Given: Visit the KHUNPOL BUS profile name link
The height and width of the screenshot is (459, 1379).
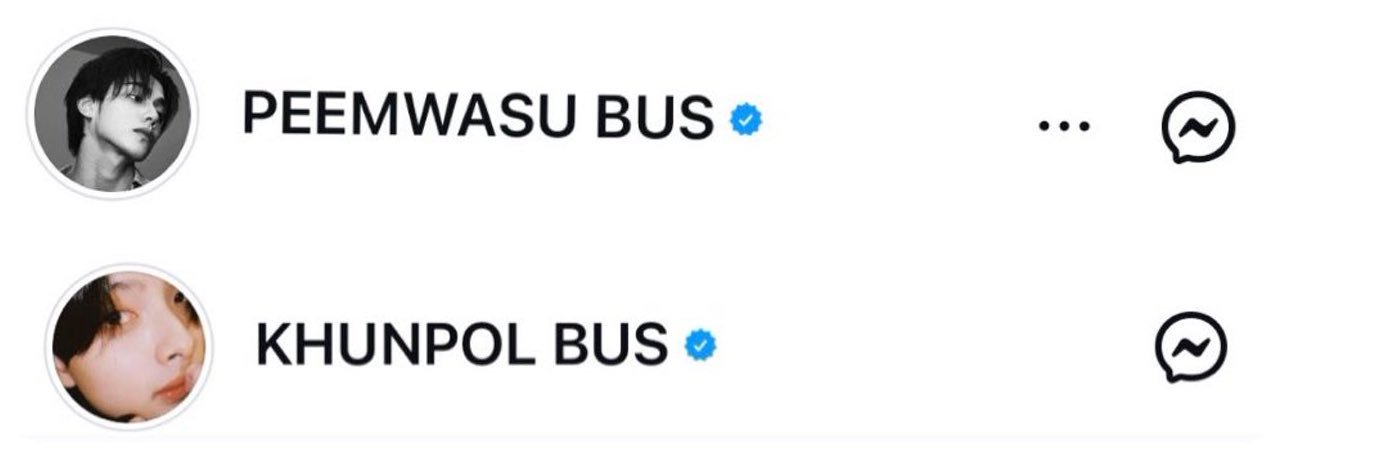Looking at the screenshot, I should pos(462,343).
